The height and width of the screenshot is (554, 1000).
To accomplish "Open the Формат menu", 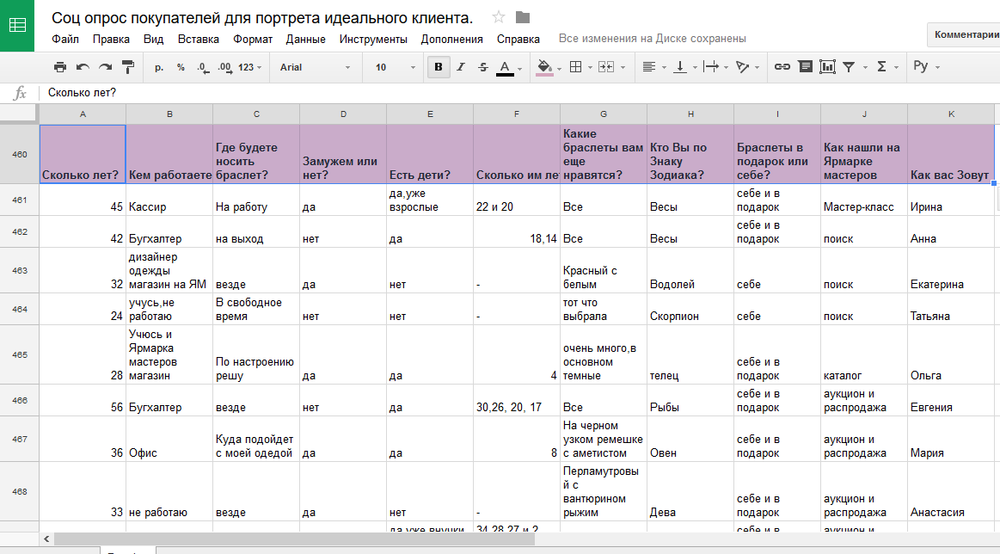I will 252,39.
